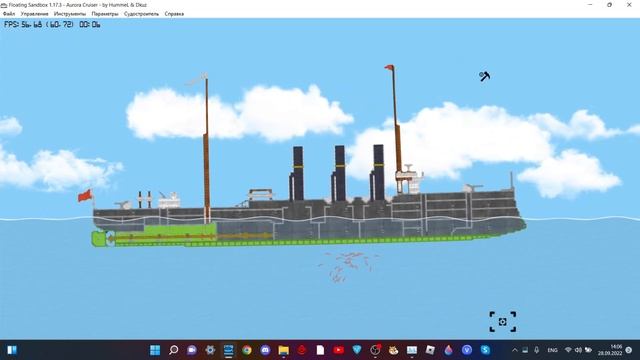Screen dimensions: 640x360
Task: Click the school of fish under ship
Action: point(348,267)
